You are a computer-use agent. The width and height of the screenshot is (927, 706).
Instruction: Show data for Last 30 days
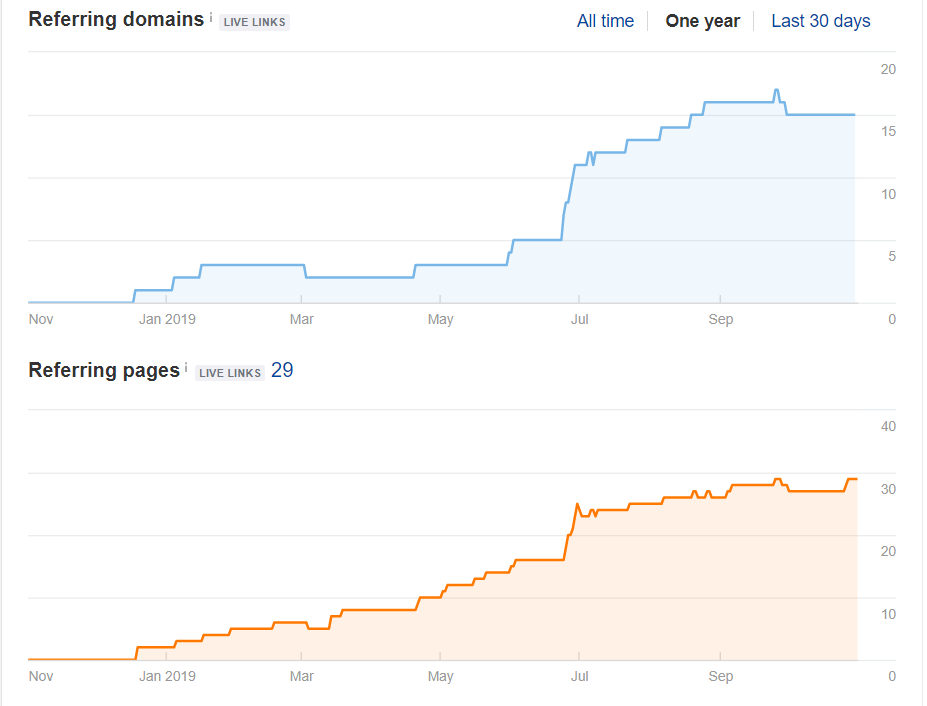click(x=820, y=21)
